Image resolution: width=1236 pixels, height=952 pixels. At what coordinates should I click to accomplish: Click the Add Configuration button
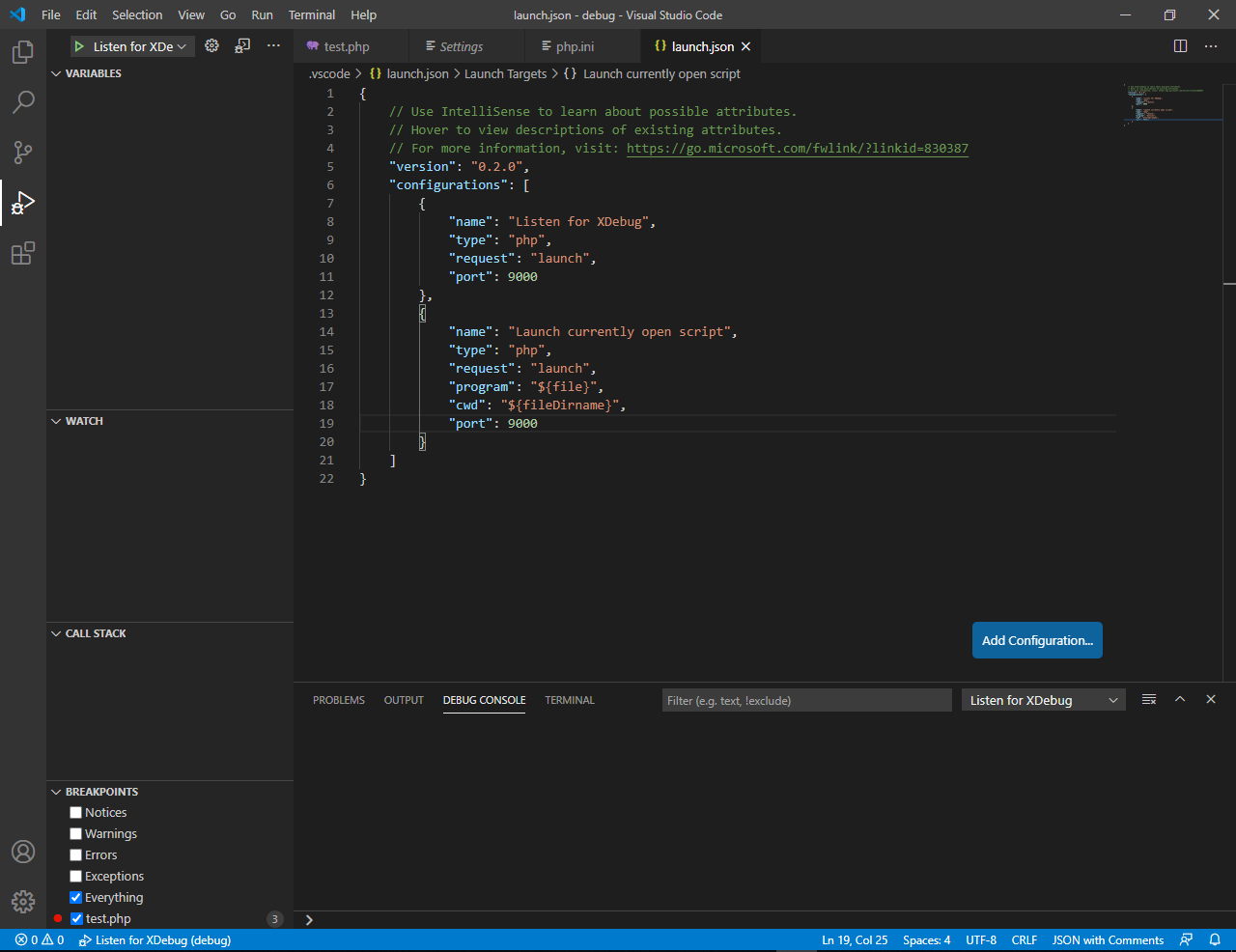pos(1037,640)
